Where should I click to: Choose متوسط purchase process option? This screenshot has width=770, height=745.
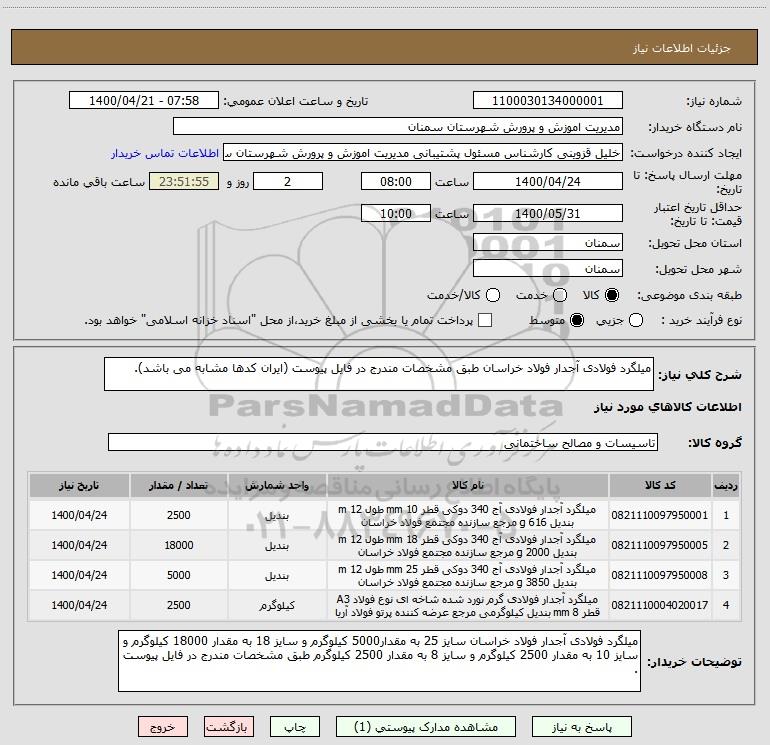point(577,320)
